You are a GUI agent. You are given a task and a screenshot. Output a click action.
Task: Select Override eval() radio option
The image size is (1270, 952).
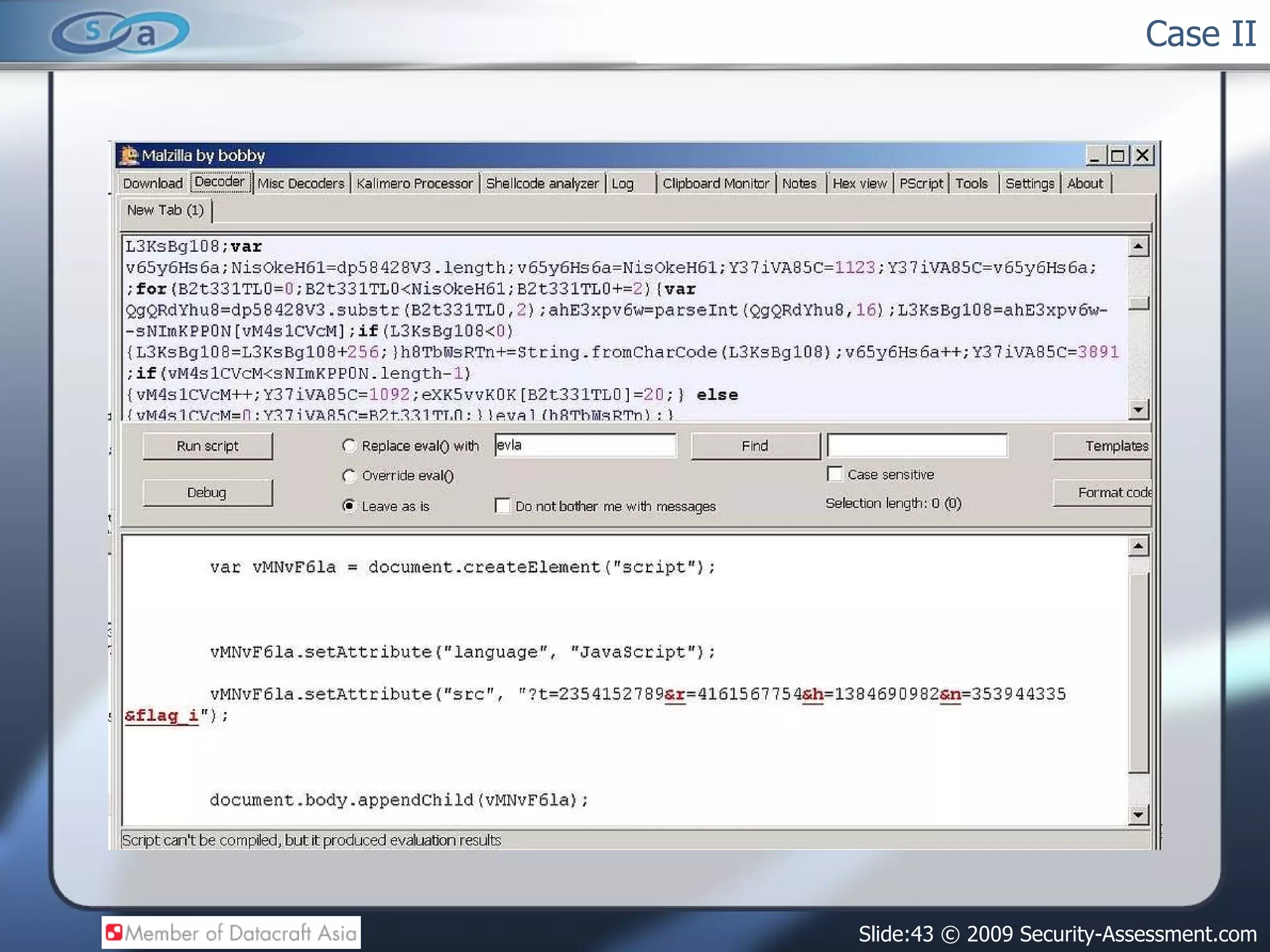[x=349, y=475]
